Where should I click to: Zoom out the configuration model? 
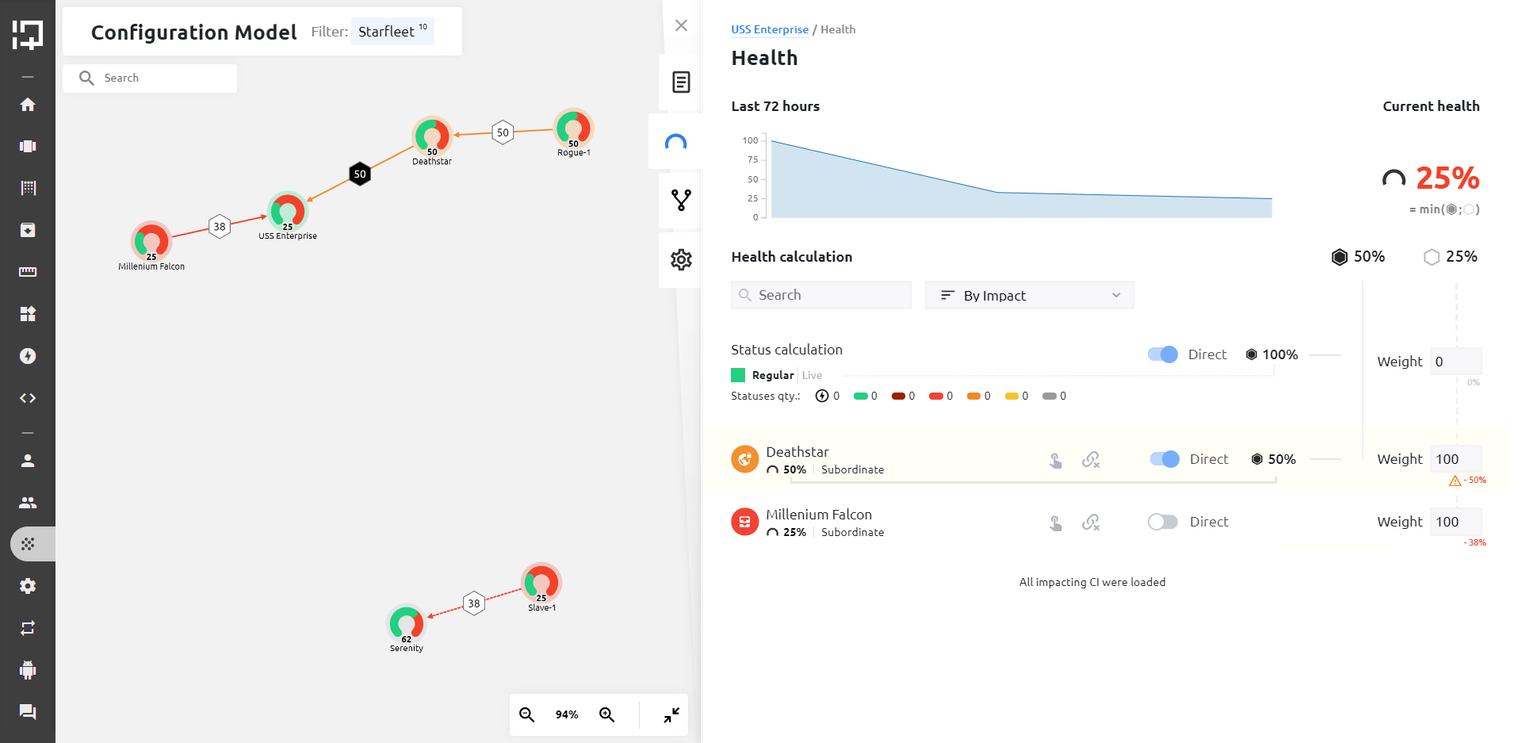point(527,714)
